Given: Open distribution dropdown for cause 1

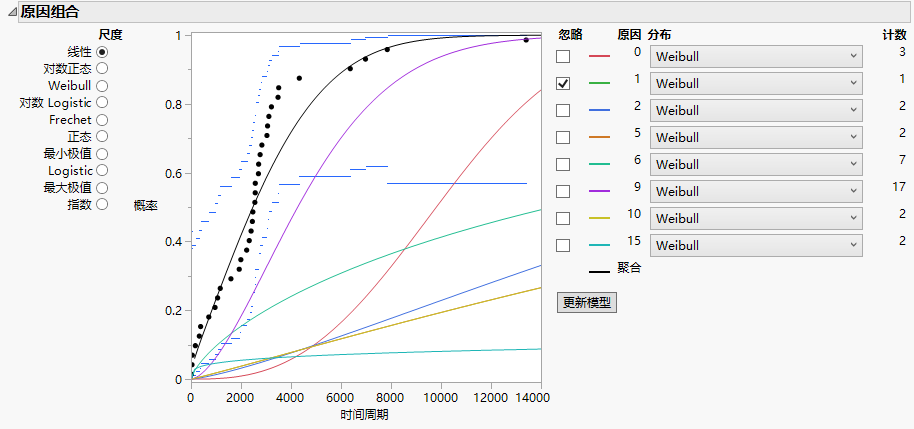Looking at the screenshot, I should (756, 83).
